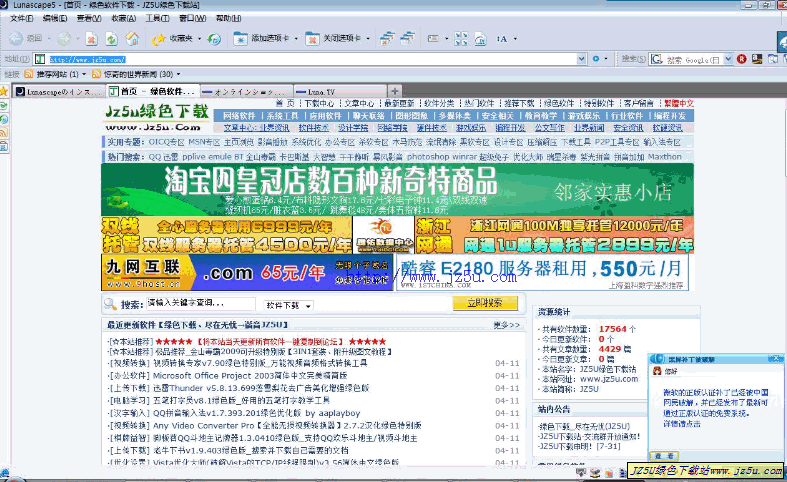The image size is (787, 482).
Task: Open the 收藏 menu
Action: pyautogui.click(x=123, y=18)
